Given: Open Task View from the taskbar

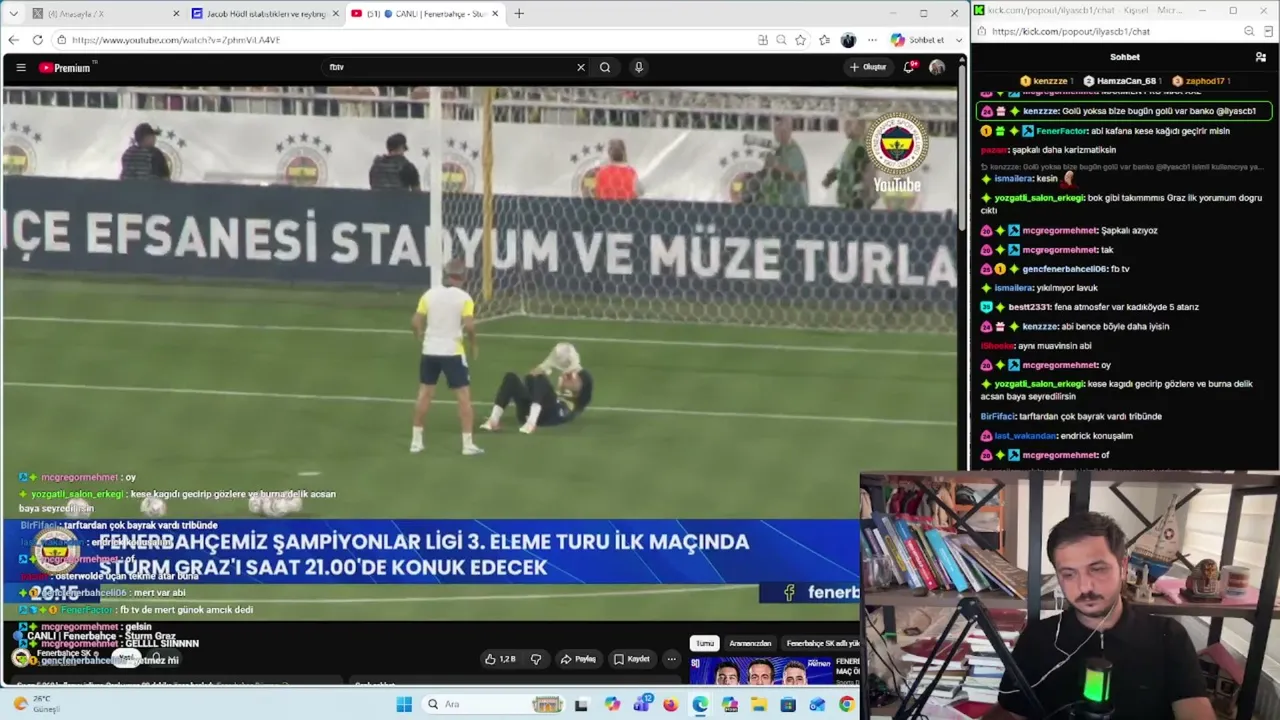Looking at the screenshot, I should 581,704.
